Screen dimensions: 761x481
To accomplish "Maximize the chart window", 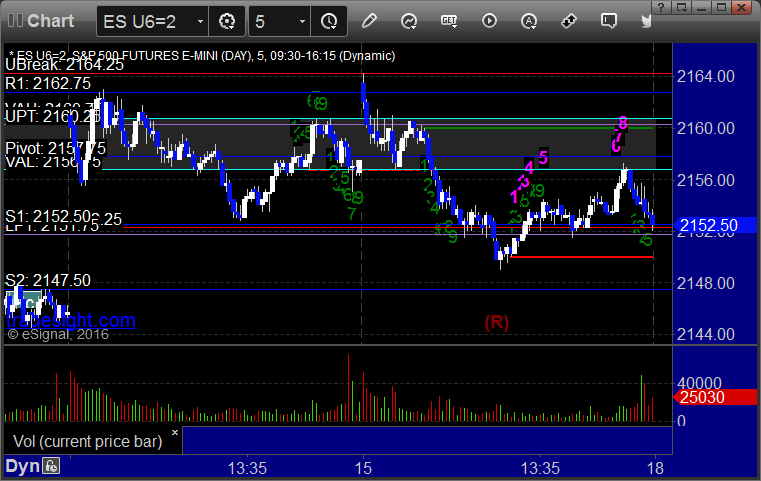I will pos(721,7).
